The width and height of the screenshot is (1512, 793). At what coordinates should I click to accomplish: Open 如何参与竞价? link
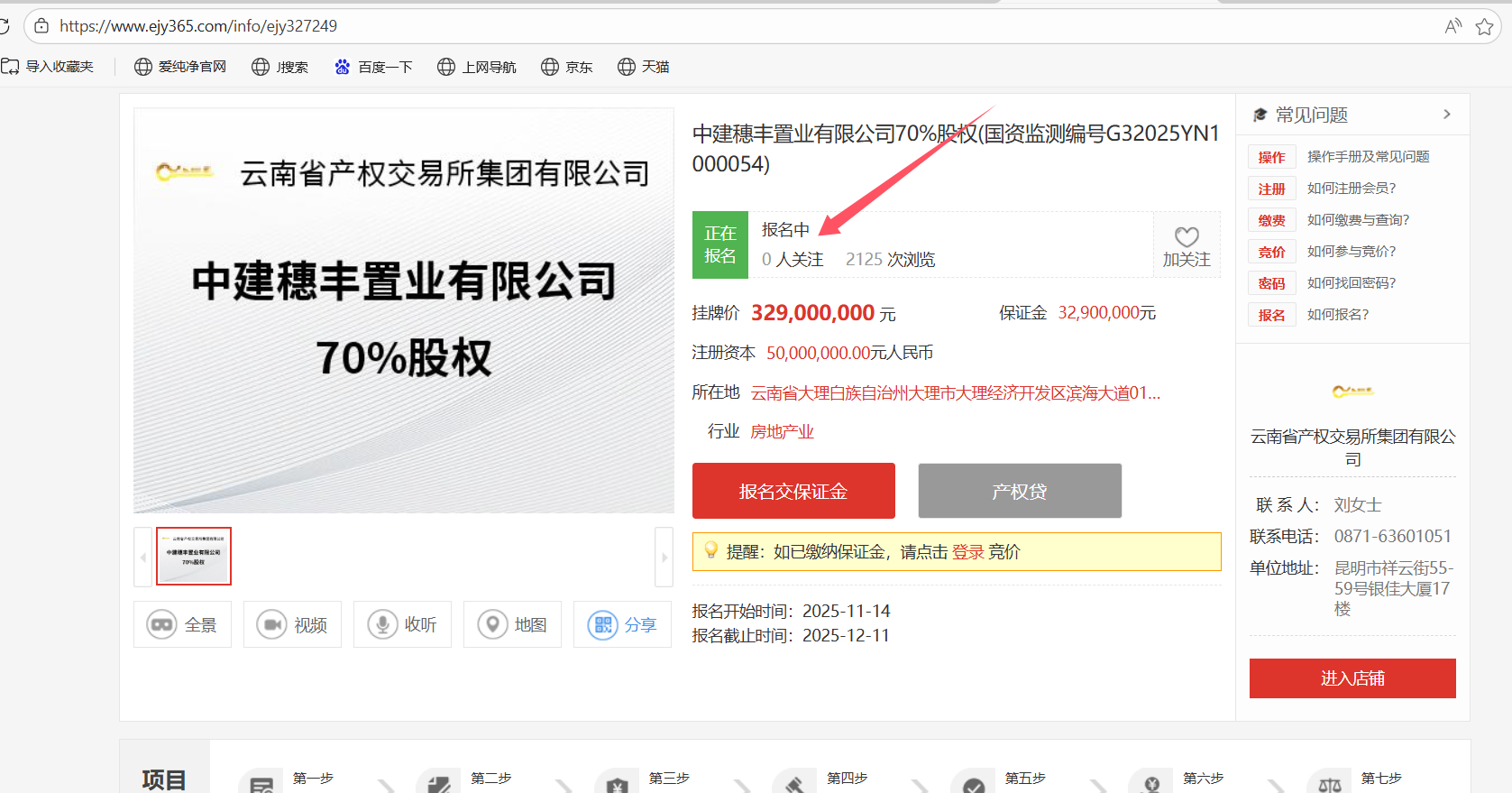coord(1352,252)
